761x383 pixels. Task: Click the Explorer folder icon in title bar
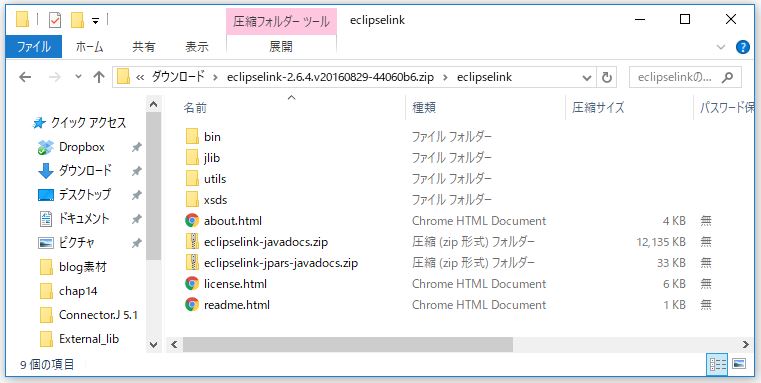click(23, 20)
